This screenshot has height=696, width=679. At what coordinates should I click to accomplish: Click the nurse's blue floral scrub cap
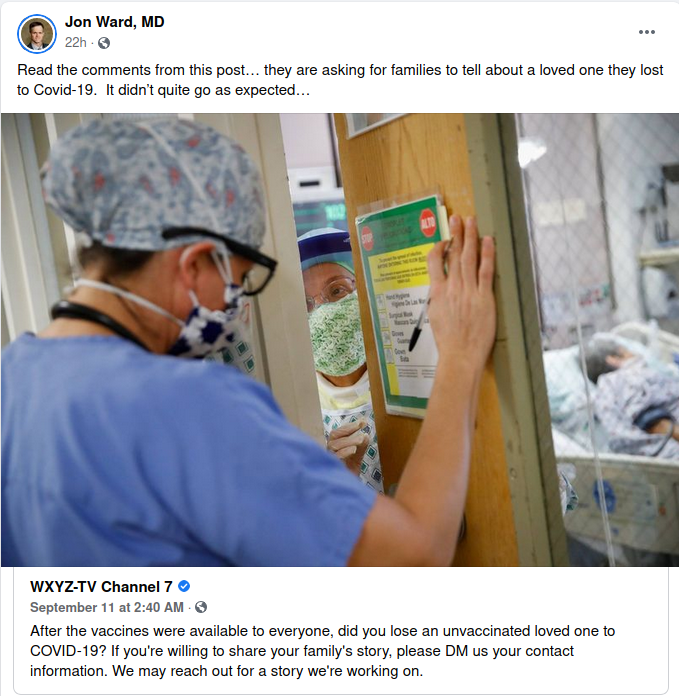[x=153, y=184]
